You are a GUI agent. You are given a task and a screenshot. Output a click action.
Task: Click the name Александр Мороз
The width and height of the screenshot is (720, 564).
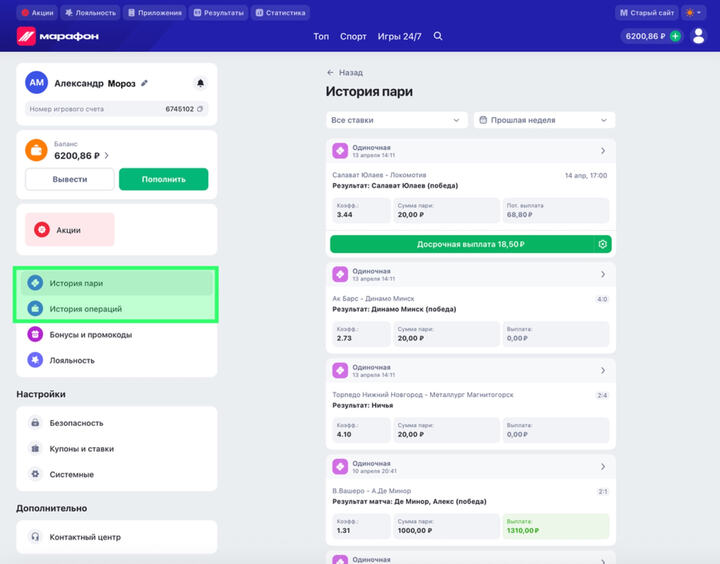(x=95, y=84)
